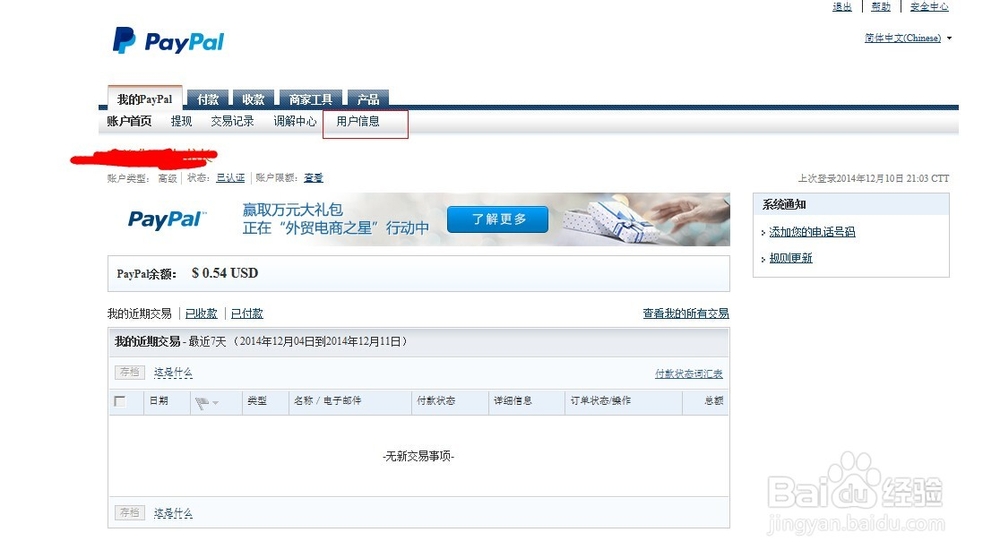Go to 账户首页 submenu item

pos(129,121)
